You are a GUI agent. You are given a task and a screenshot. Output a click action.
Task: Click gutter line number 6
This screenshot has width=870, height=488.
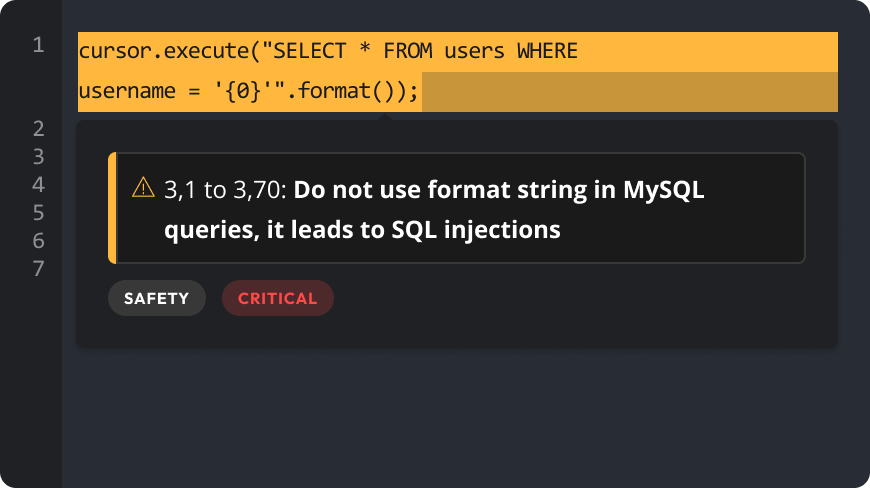(38, 240)
